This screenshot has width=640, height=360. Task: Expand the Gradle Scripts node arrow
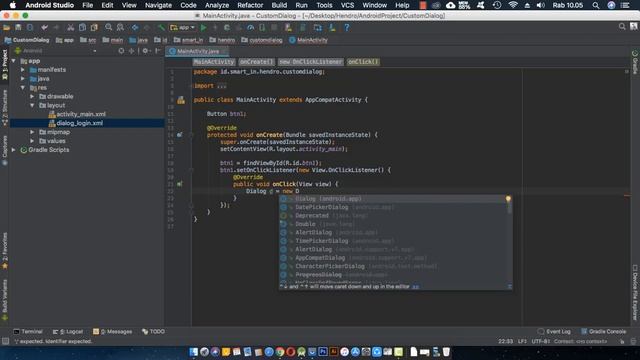click(14, 150)
